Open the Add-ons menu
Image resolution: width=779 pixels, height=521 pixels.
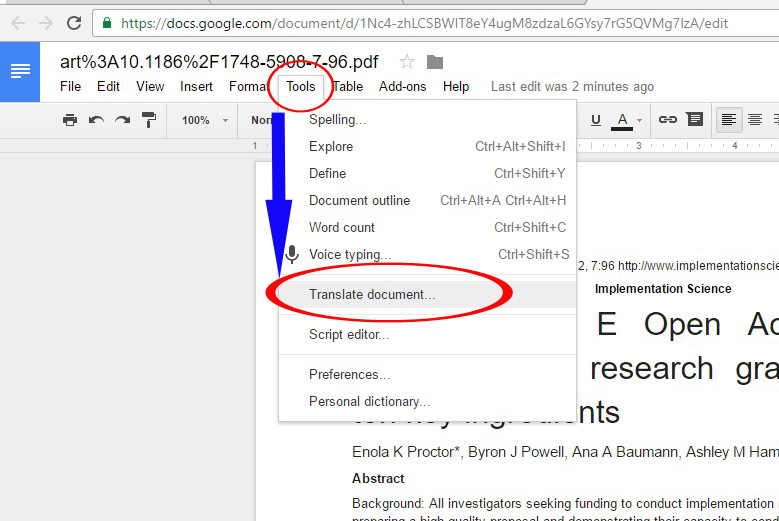click(x=402, y=87)
